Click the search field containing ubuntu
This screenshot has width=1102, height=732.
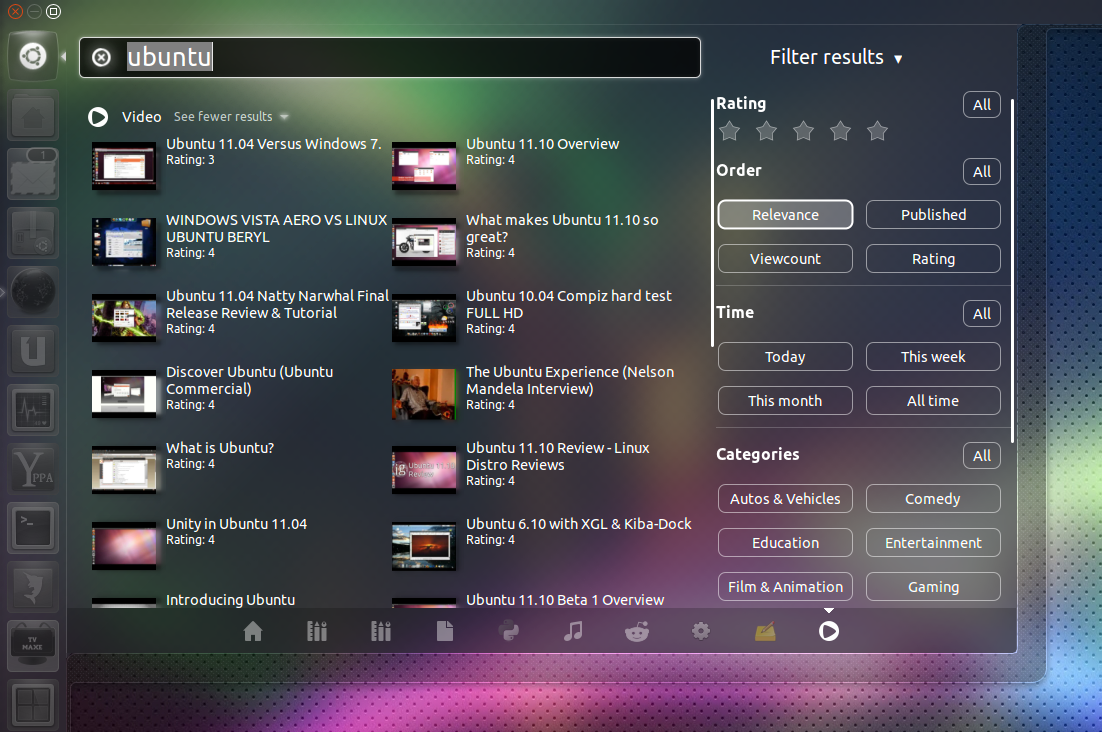point(390,57)
